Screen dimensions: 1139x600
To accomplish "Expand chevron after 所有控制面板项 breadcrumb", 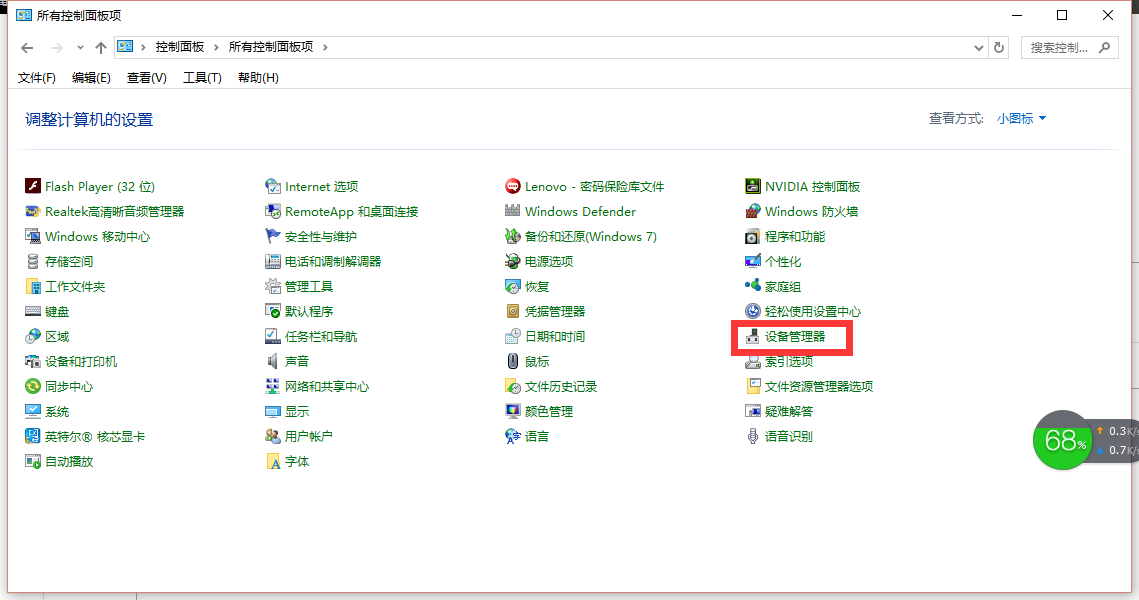I will pos(325,47).
